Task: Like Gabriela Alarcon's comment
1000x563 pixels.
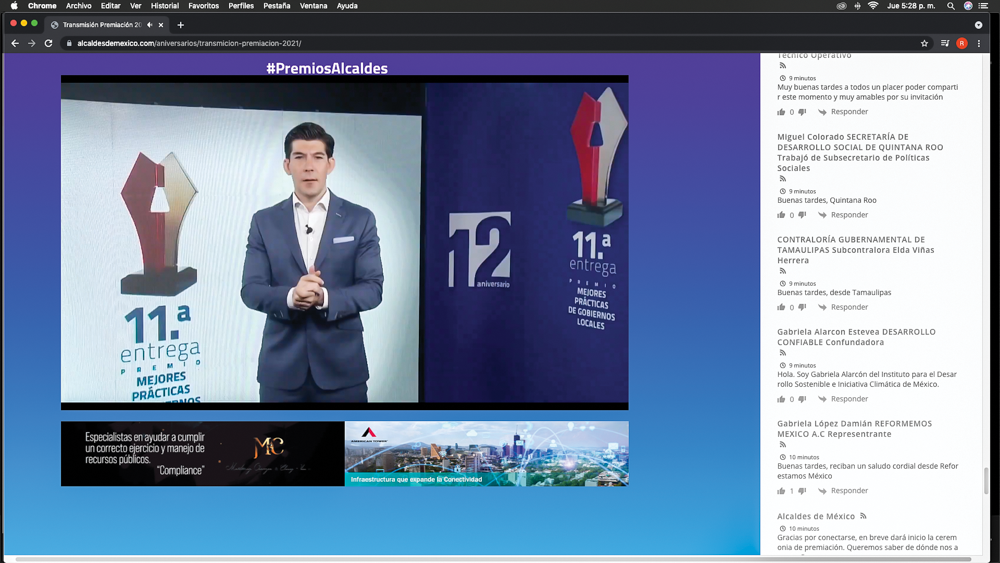Action: tap(781, 399)
